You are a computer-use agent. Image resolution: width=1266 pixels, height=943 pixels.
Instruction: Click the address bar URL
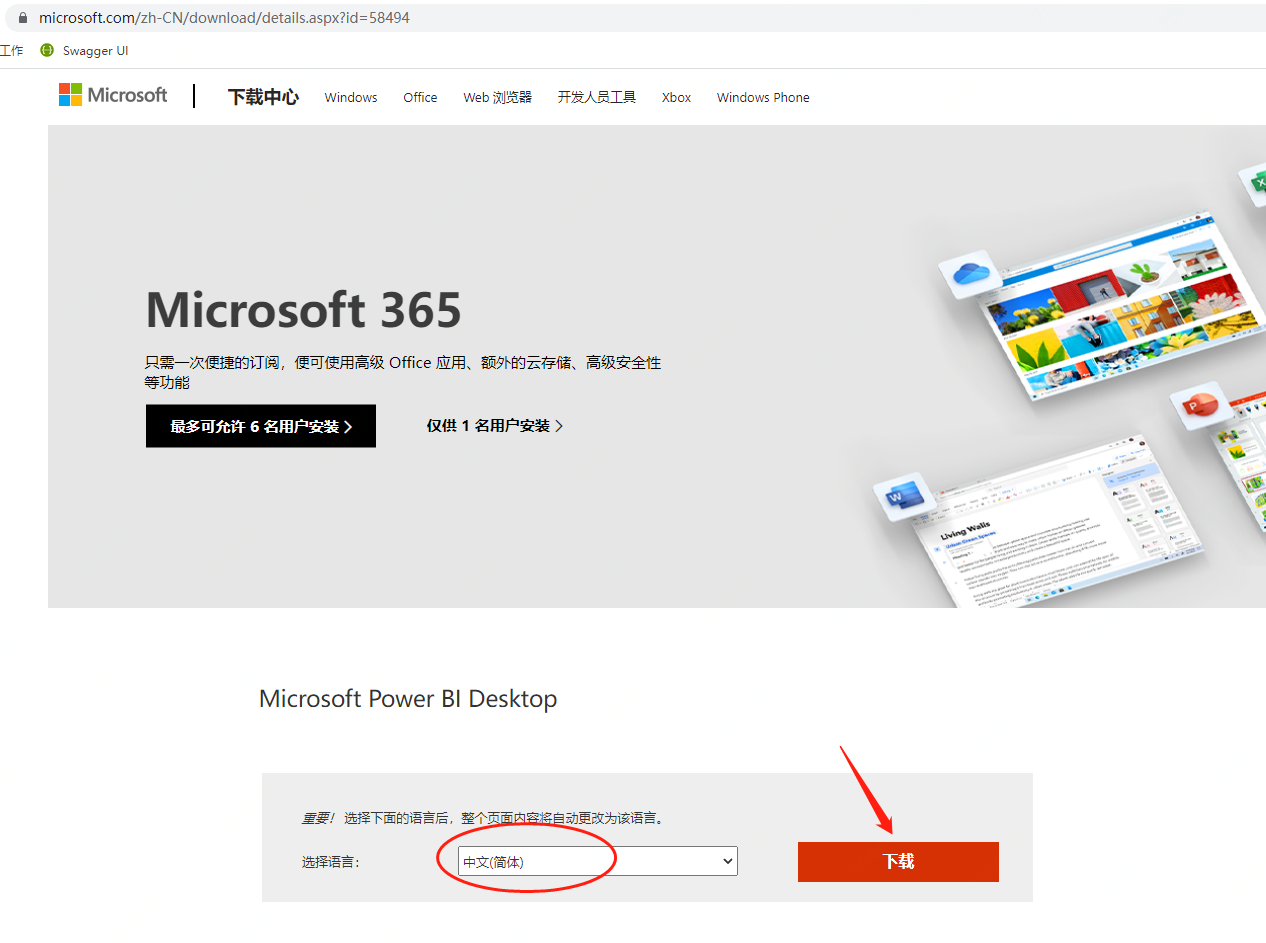tap(224, 18)
